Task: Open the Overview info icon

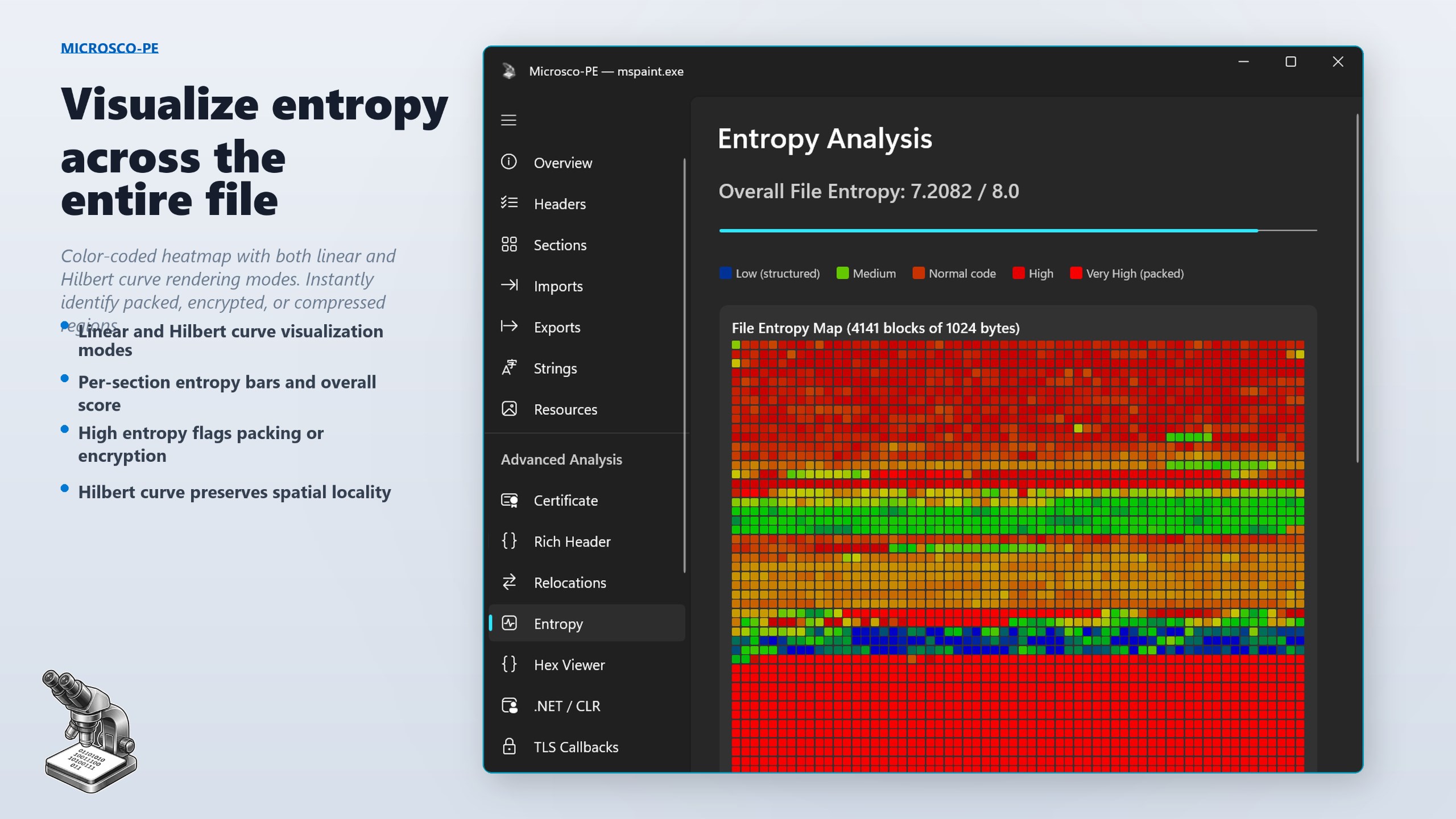Action: click(508, 163)
